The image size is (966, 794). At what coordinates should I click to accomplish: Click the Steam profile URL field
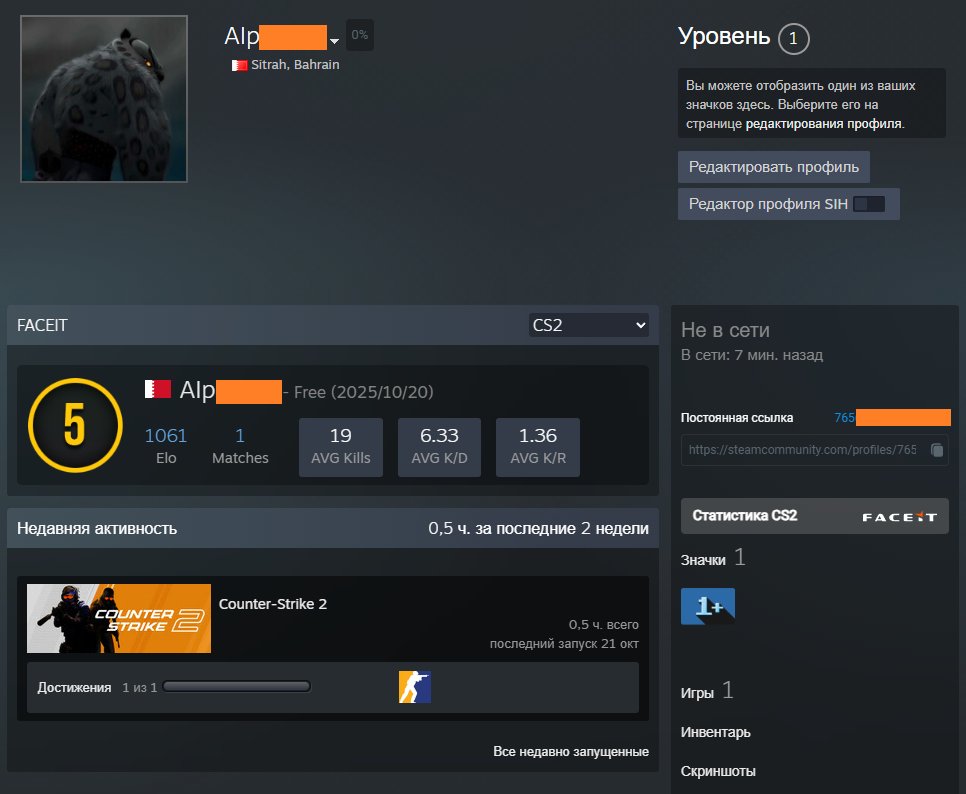(x=803, y=450)
